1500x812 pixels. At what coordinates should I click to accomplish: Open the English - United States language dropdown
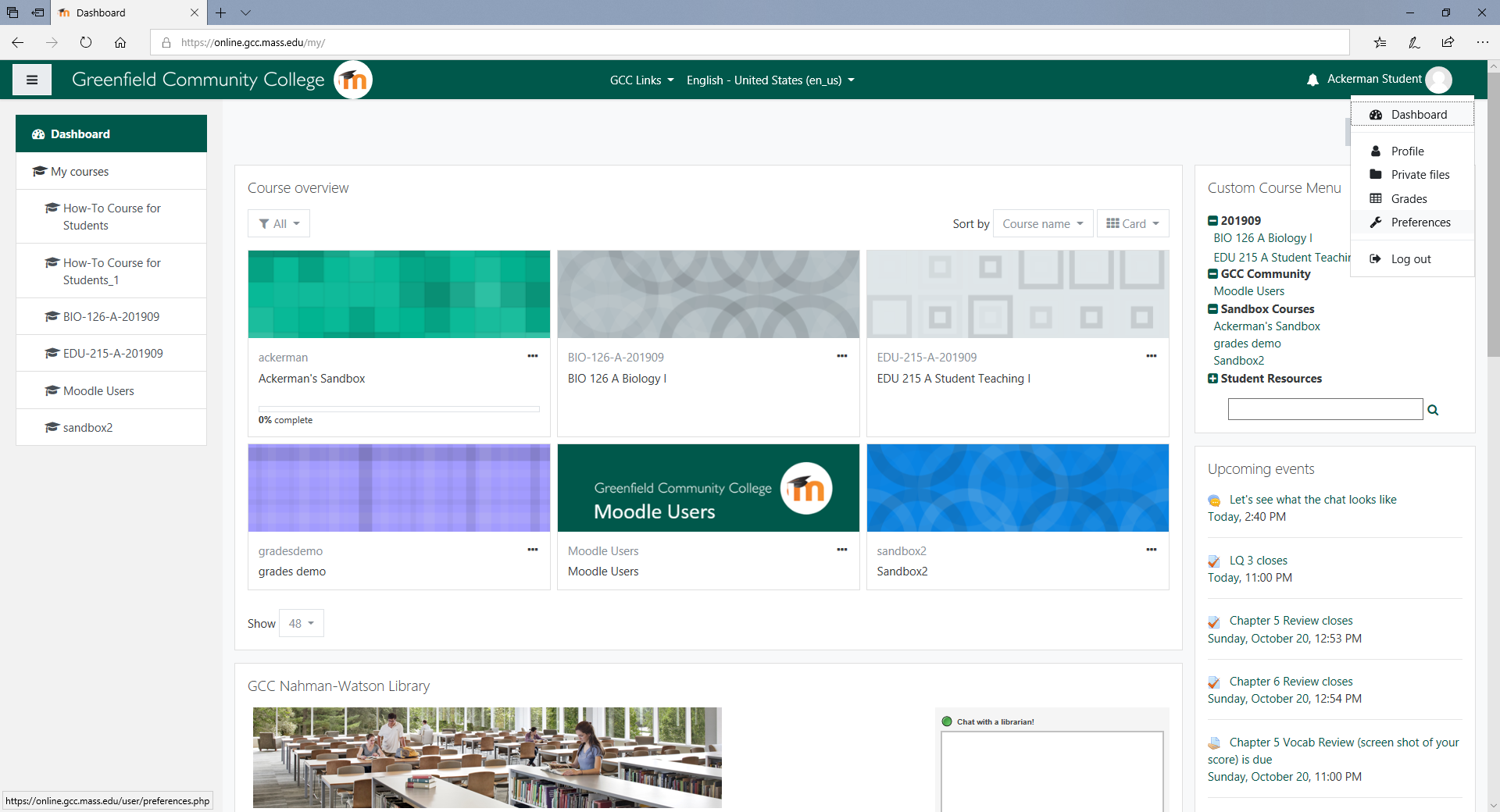[770, 80]
